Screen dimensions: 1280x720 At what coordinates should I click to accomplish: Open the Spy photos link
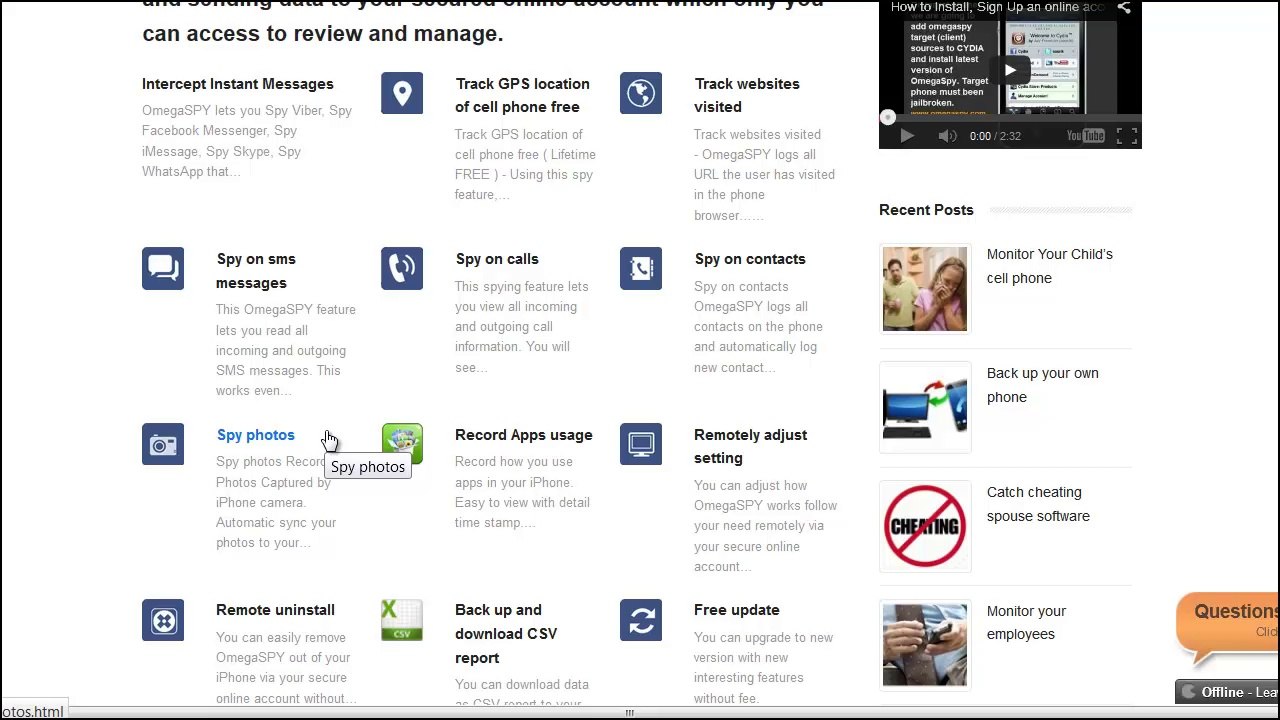click(x=256, y=435)
